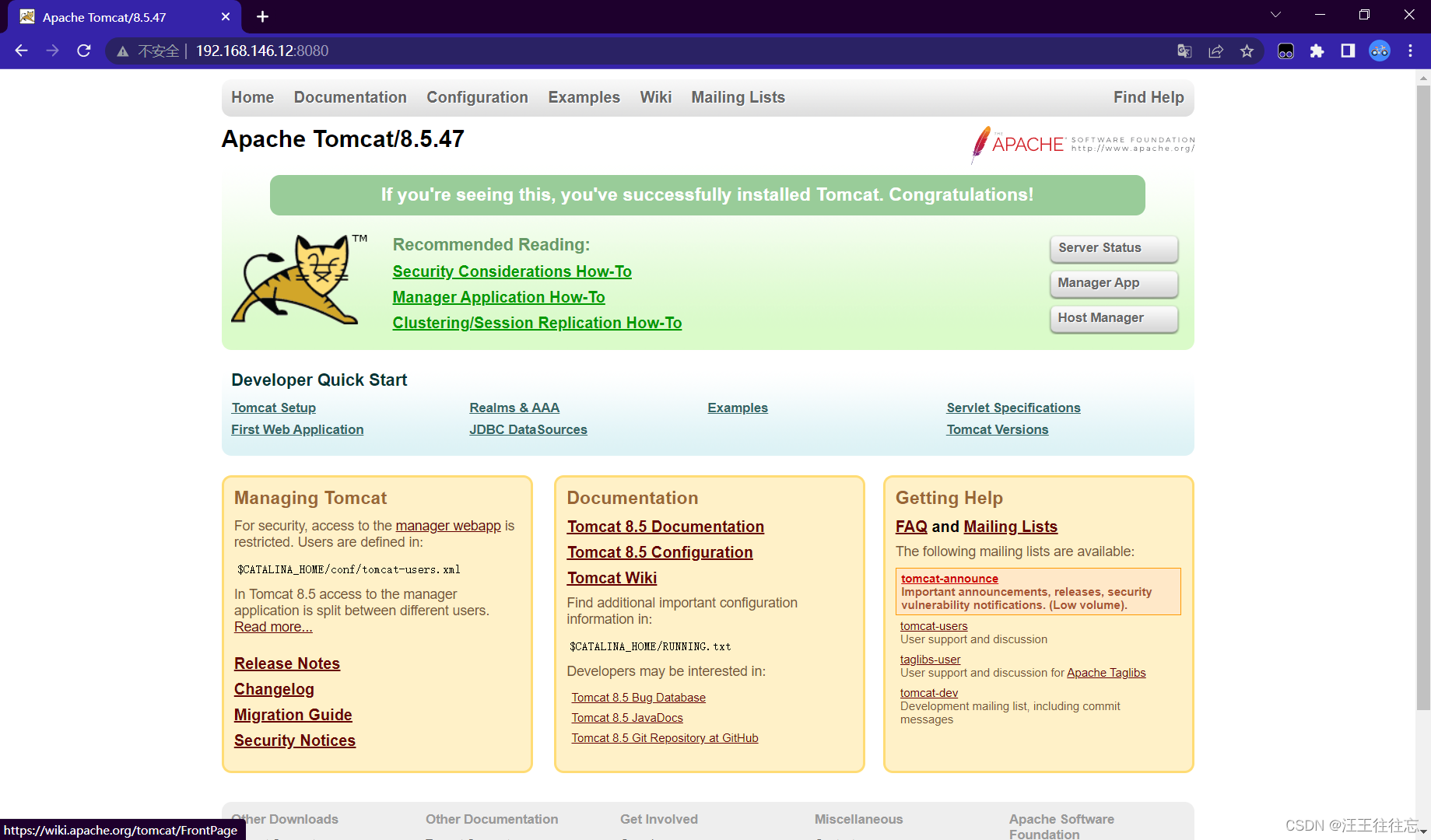Click the Server Status button
The width and height of the screenshot is (1431, 840).
(1114, 248)
